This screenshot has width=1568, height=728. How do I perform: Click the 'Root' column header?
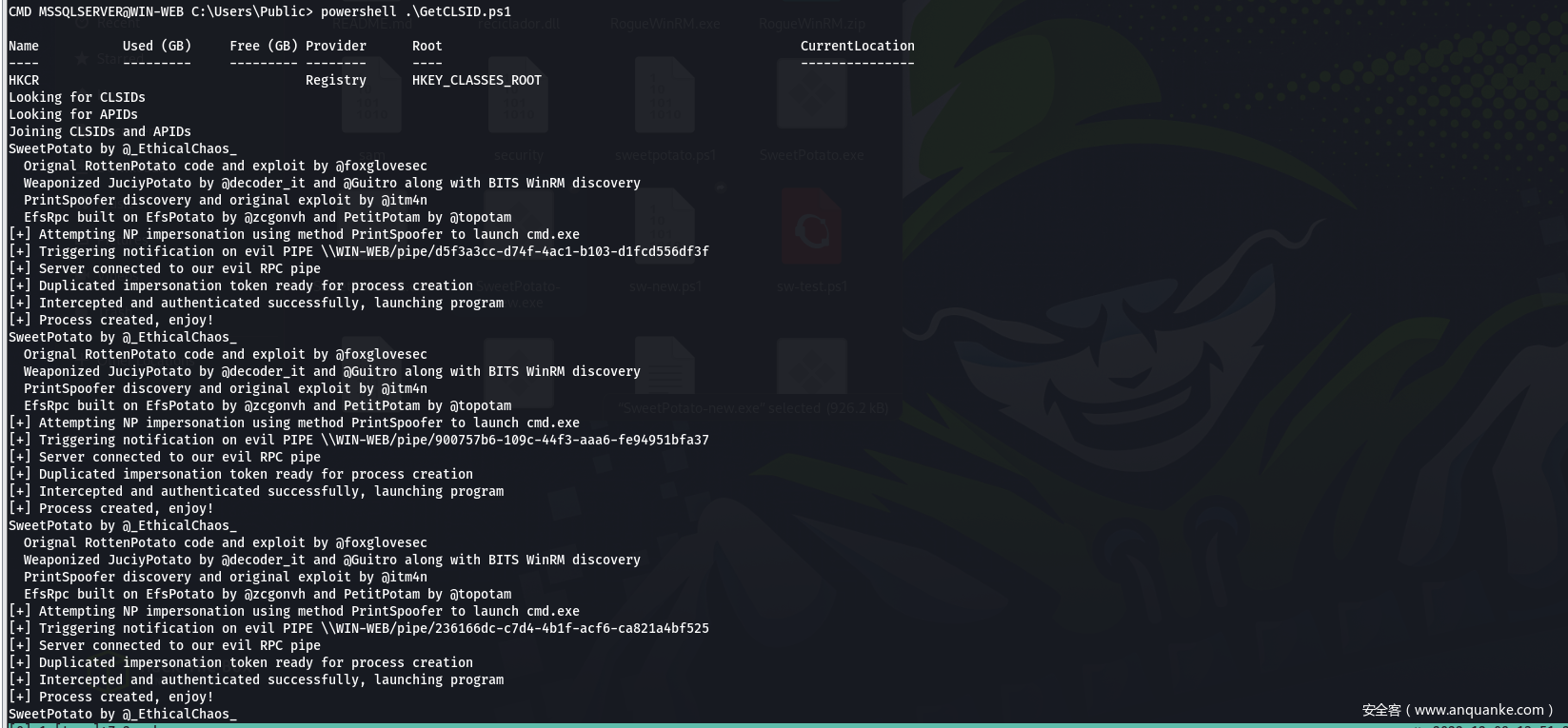[427, 46]
